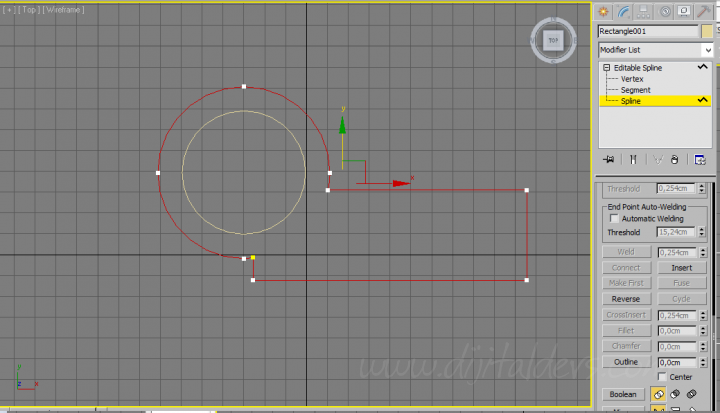
Task: Click Remove Modifier from stack icon
Action: tap(675, 159)
